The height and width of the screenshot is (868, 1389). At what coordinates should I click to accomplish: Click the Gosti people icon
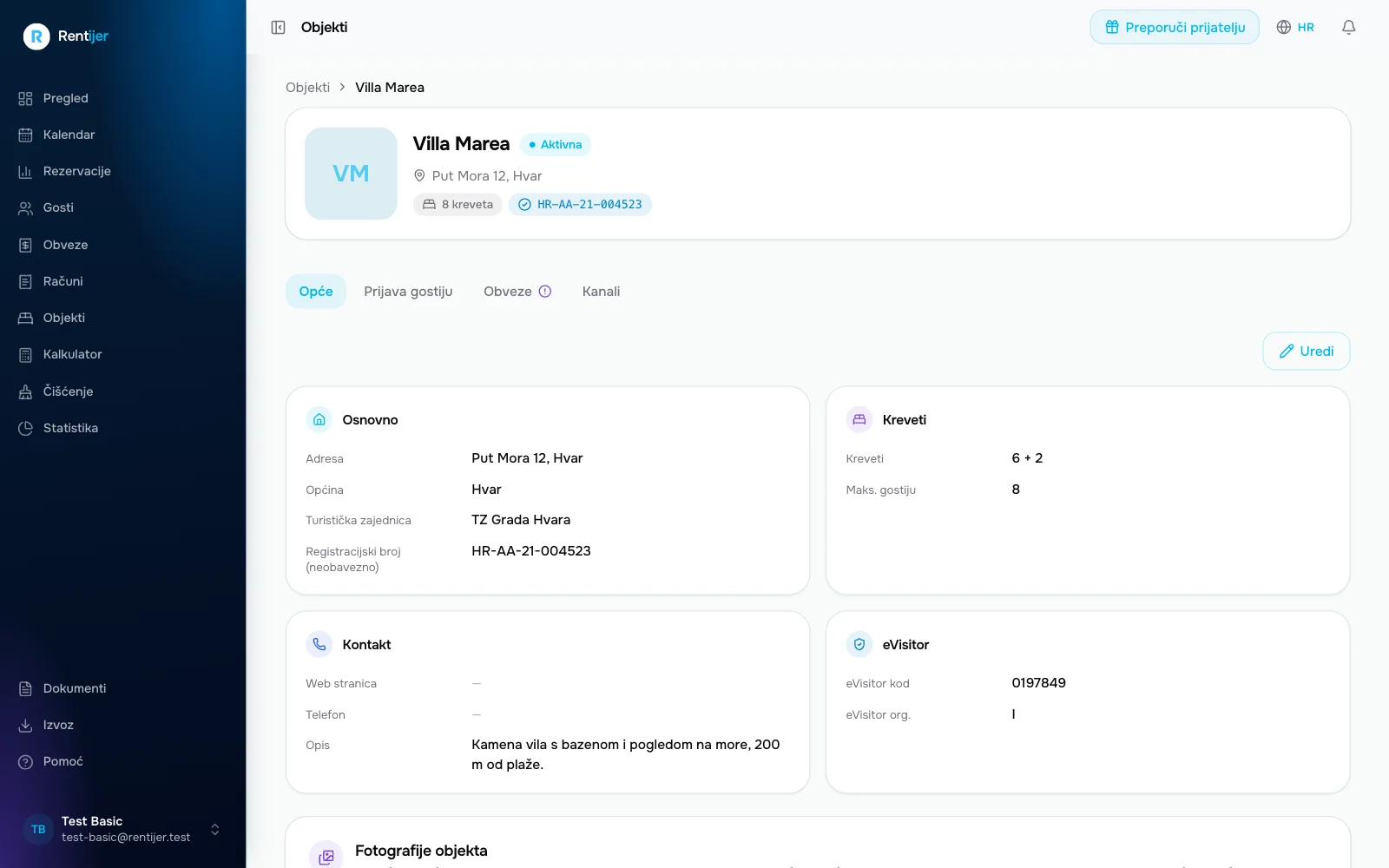coord(25,208)
